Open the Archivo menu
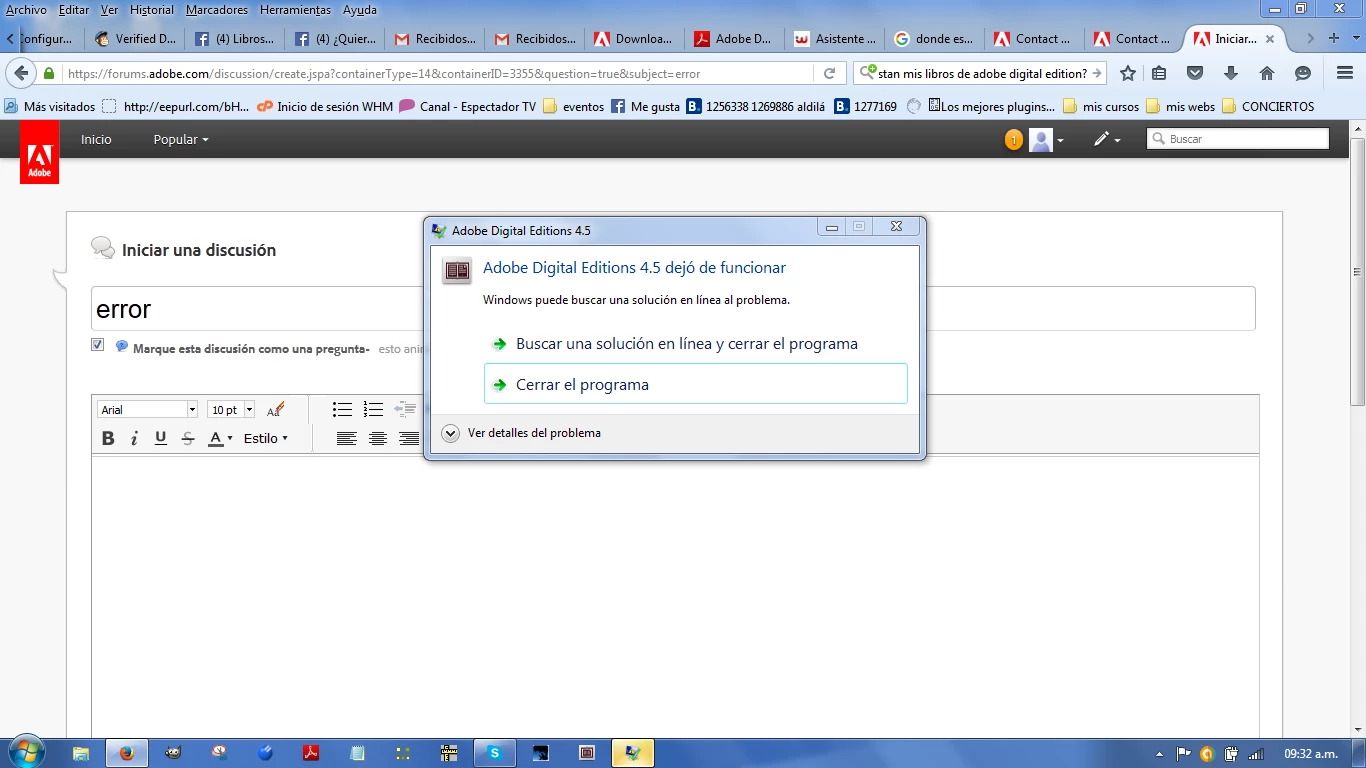The width and height of the screenshot is (1366, 768). pyautogui.click(x=26, y=10)
